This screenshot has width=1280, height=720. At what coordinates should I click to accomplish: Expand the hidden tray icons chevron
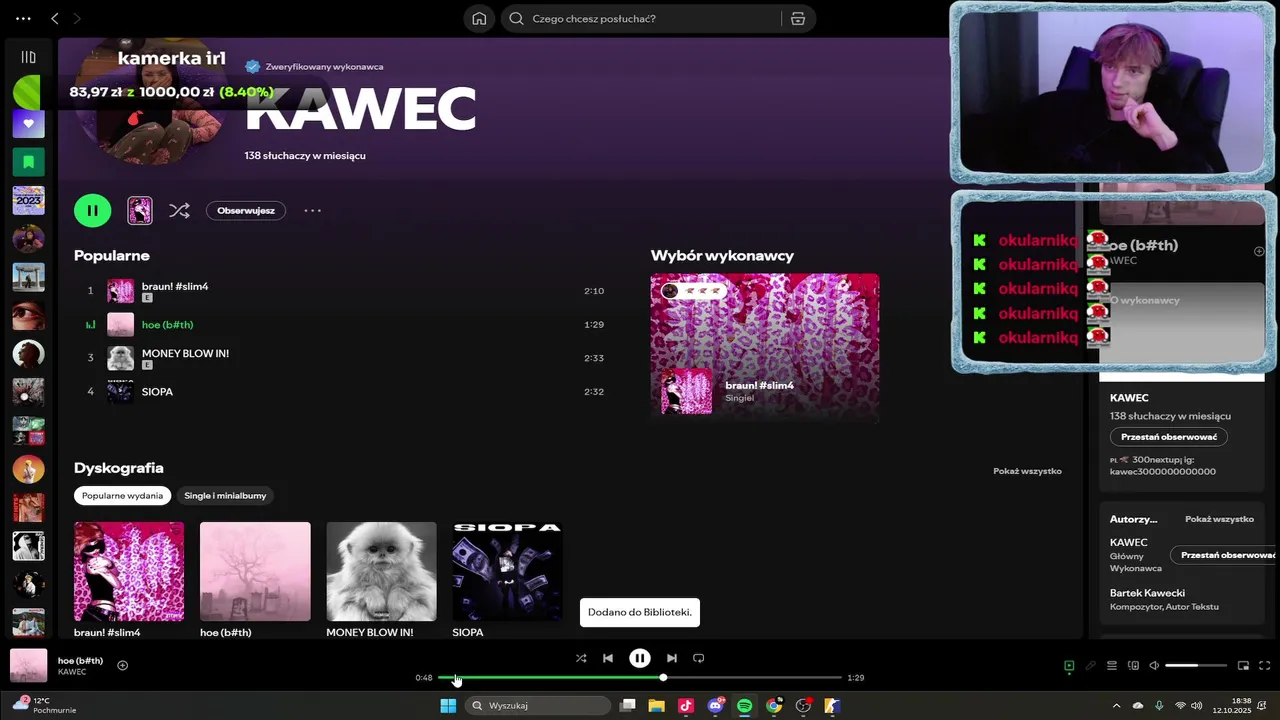1117,705
